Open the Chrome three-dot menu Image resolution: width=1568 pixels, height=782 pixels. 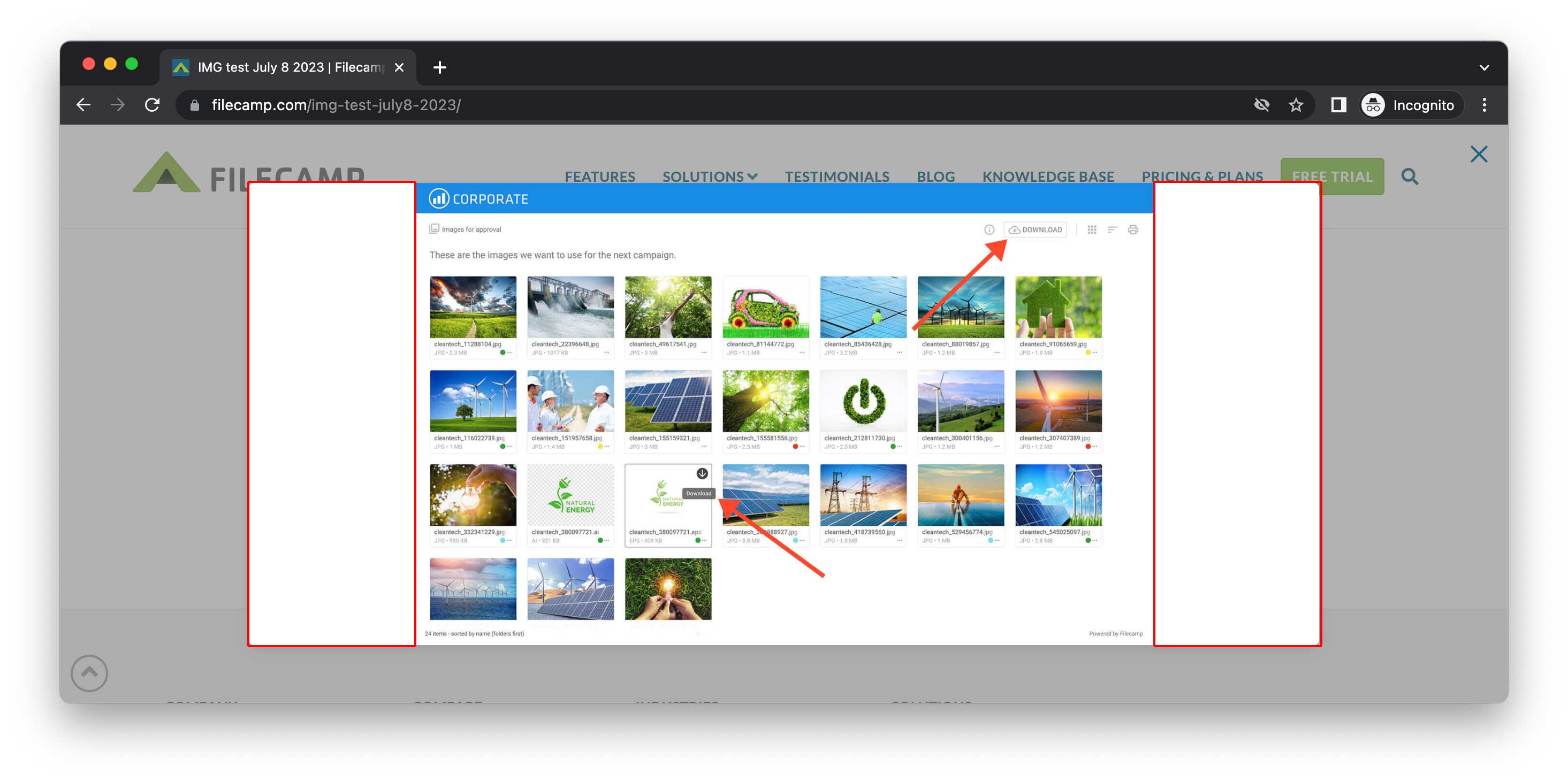(1484, 105)
